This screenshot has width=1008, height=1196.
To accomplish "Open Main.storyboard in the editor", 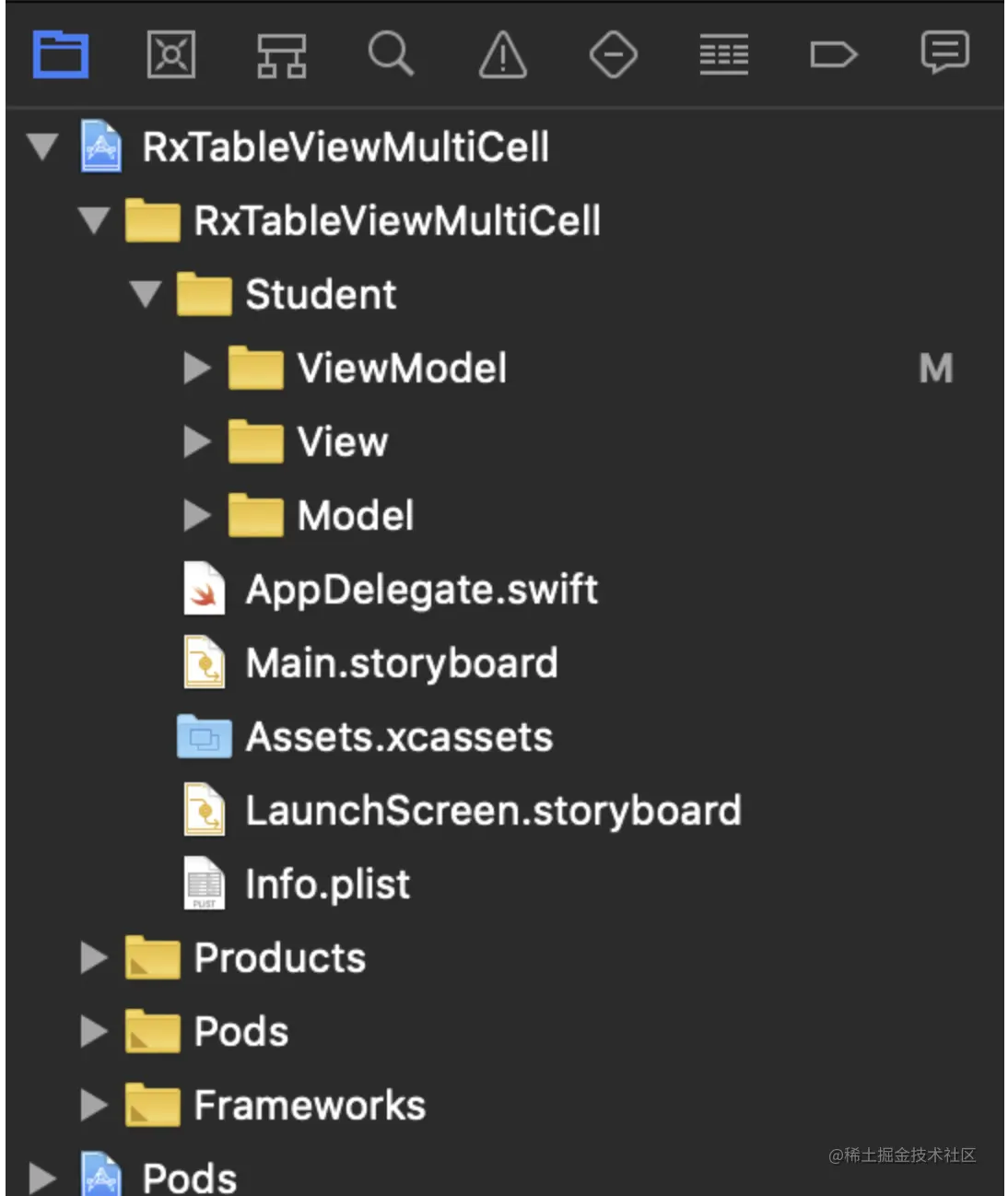I will pos(401,663).
